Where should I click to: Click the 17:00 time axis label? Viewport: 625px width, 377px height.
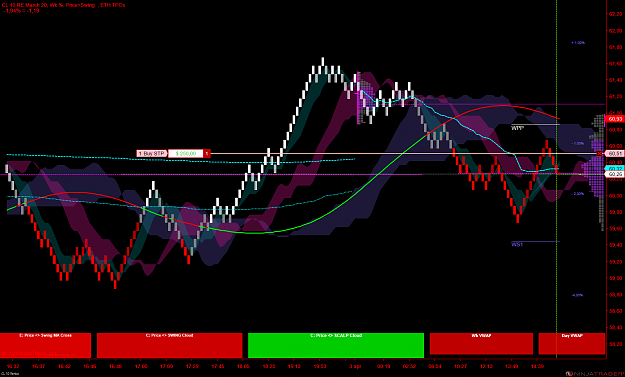tap(141, 366)
